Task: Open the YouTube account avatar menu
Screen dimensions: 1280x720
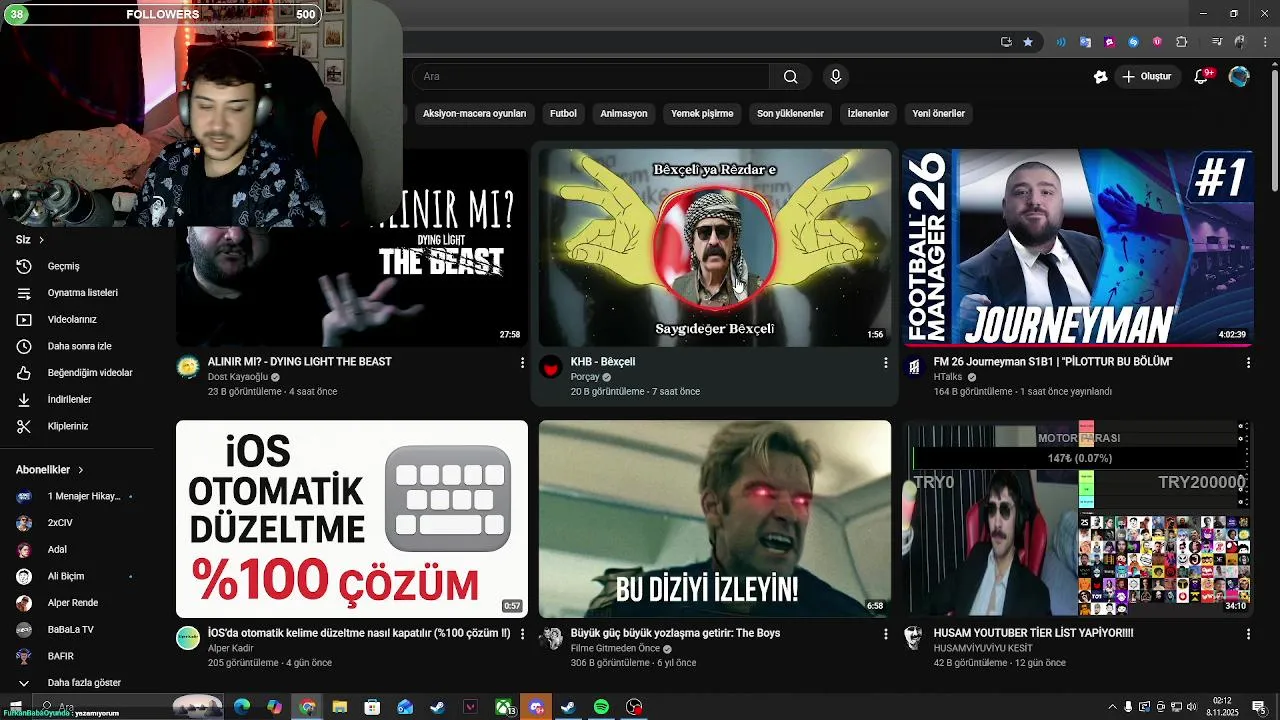Action: click(1239, 76)
